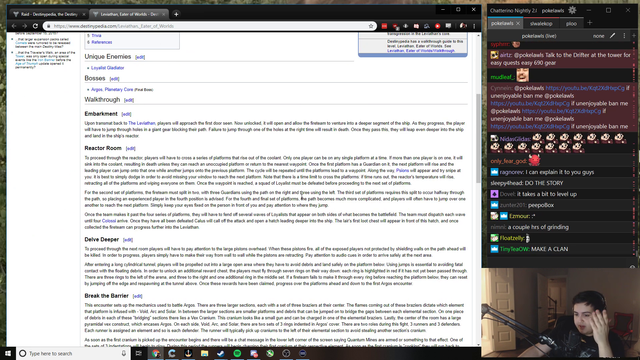Click the 'none' stream mode label
640x360 pixels.
click(x=598, y=36)
